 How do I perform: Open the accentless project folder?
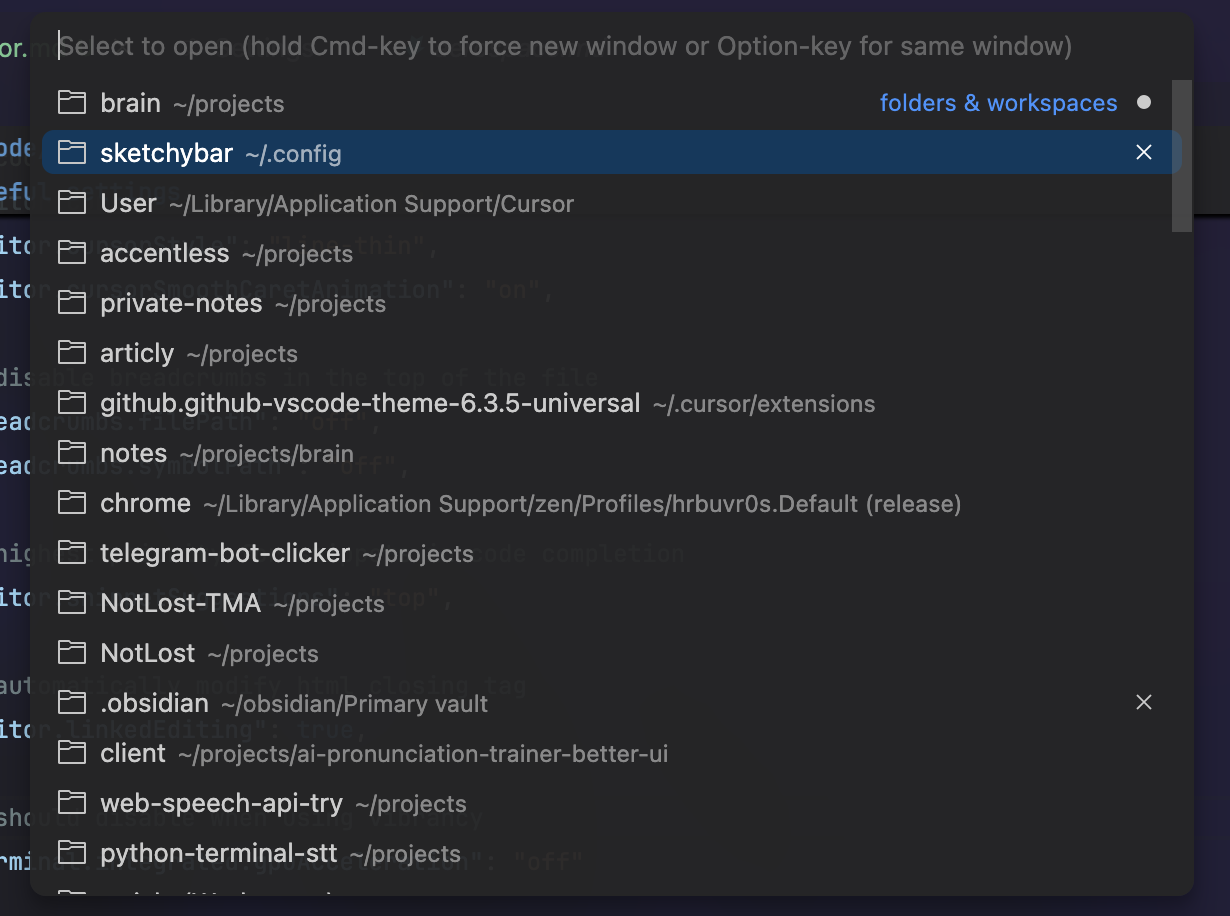[x=165, y=253]
